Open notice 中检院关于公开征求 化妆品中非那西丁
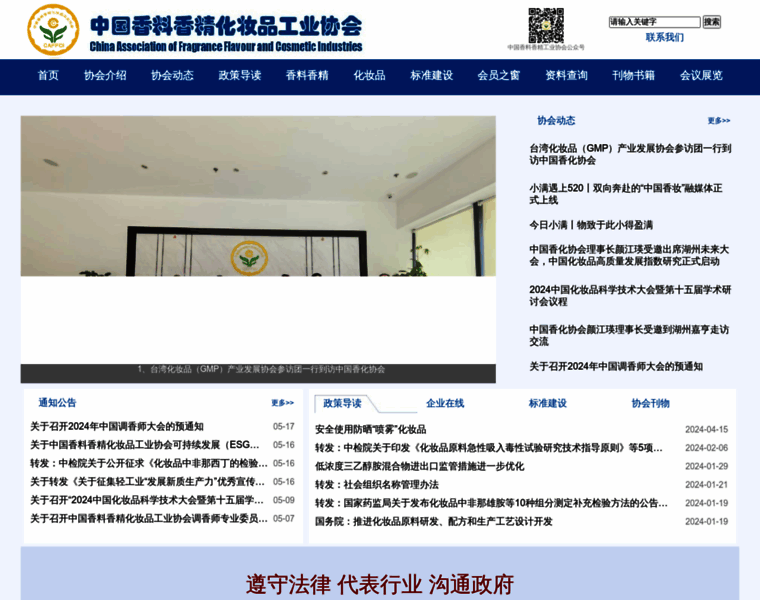760x600 pixels. point(149,463)
